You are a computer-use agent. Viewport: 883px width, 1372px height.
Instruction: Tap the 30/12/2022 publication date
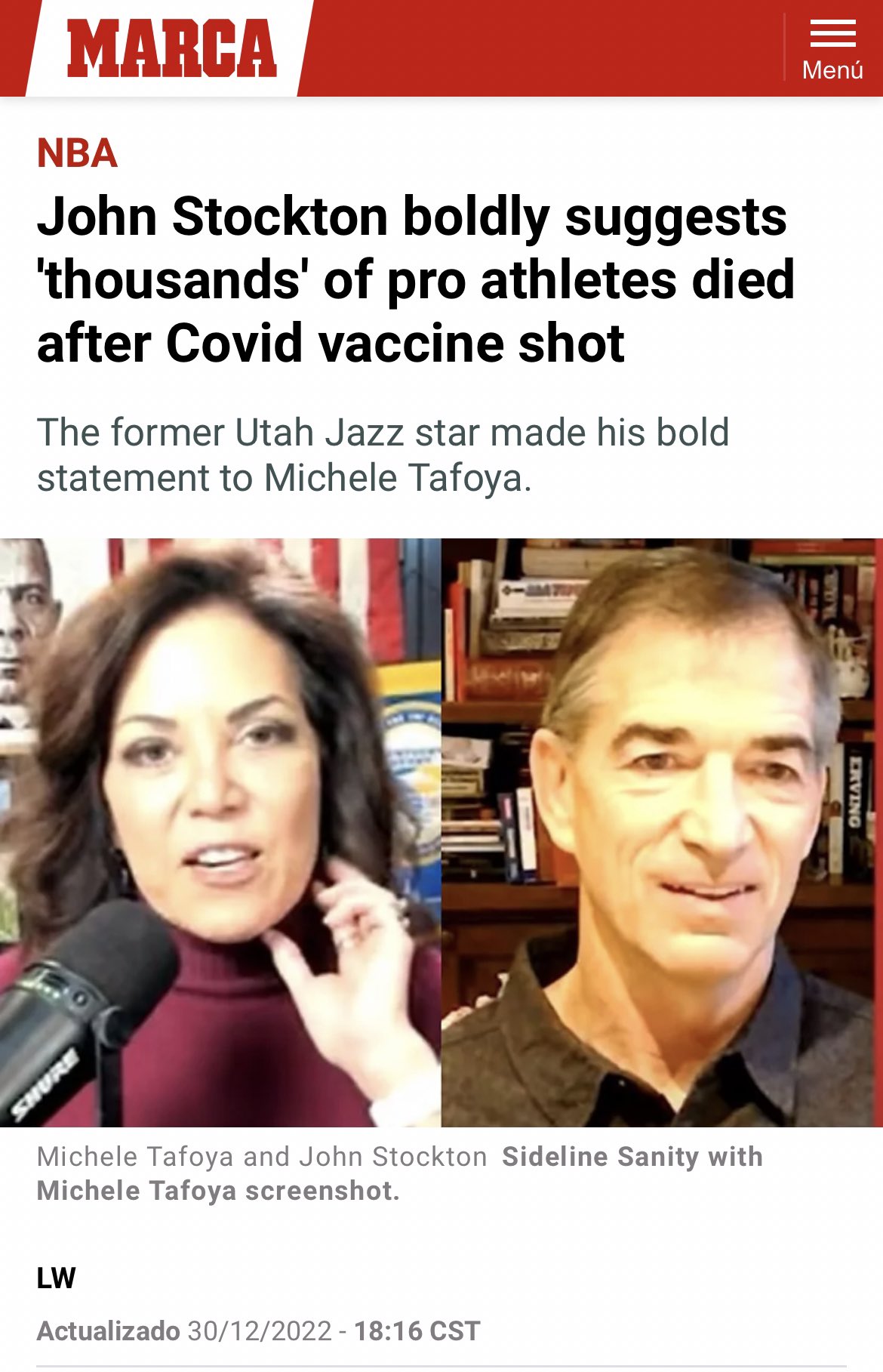tap(260, 1331)
